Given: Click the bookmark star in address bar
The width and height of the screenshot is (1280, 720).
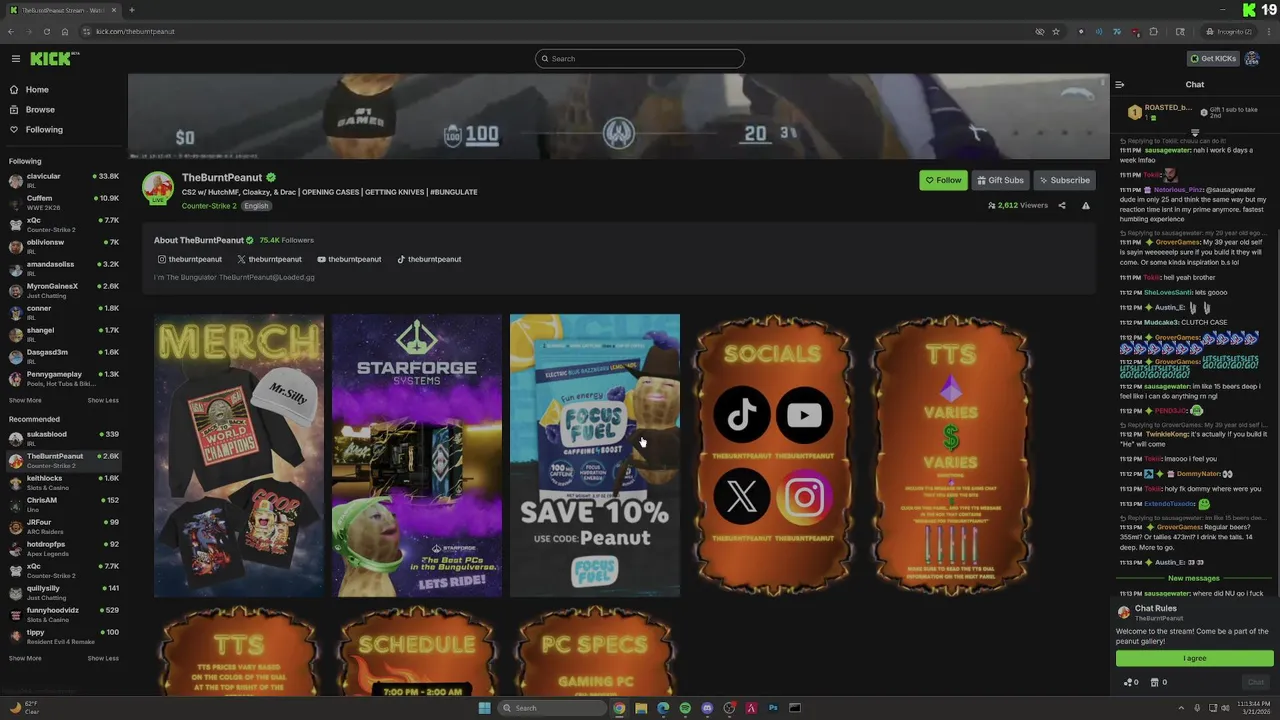Looking at the screenshot, I should pos(1056,31).
